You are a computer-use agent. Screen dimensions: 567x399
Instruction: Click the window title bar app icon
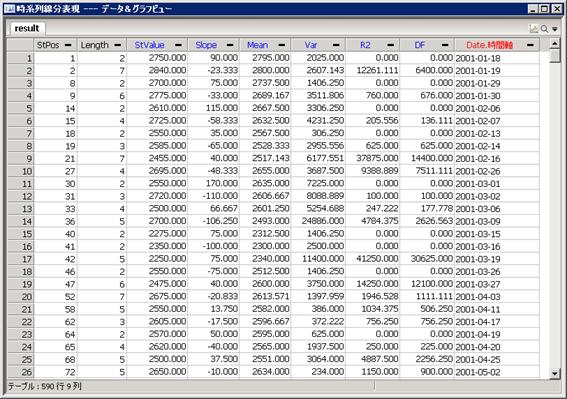9,9
